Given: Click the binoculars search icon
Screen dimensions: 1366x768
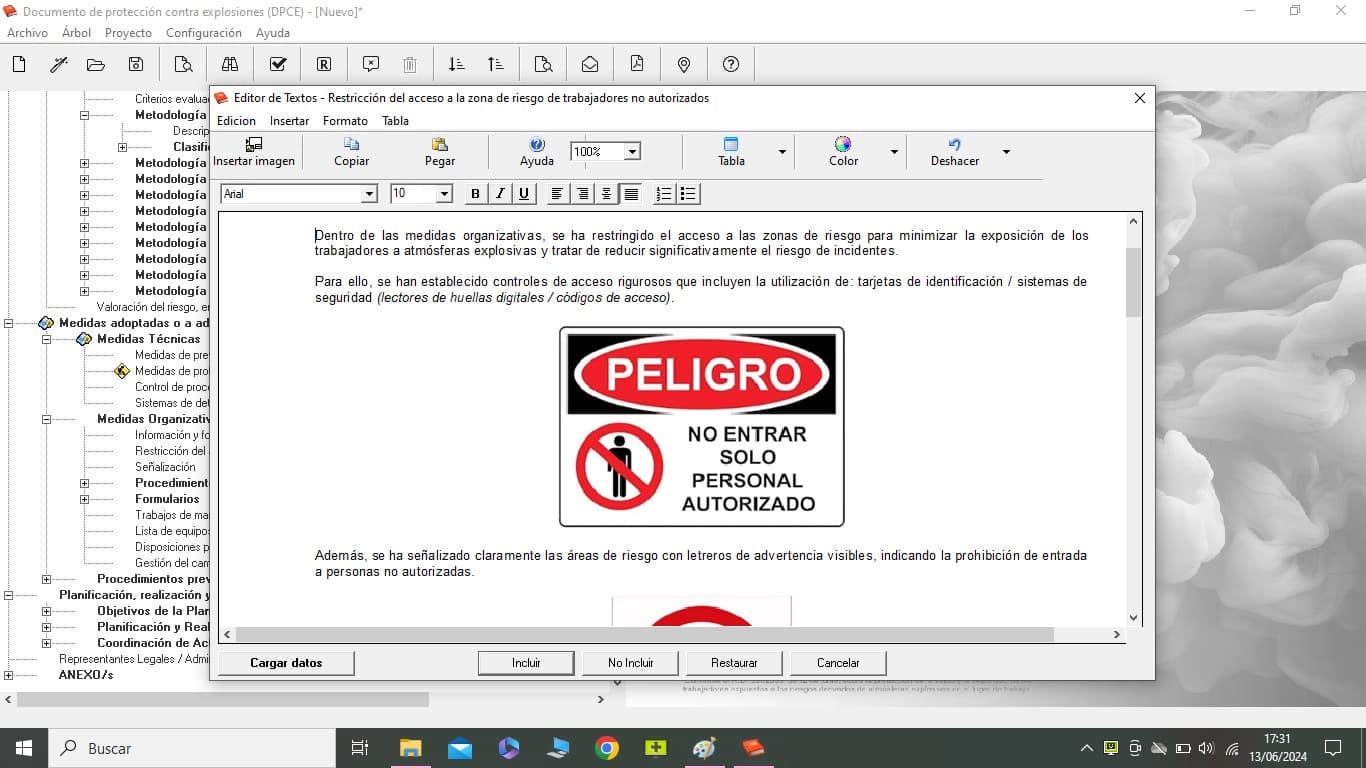Looking at the screenshot, I should pyautogui.click(x=230, y=64).
